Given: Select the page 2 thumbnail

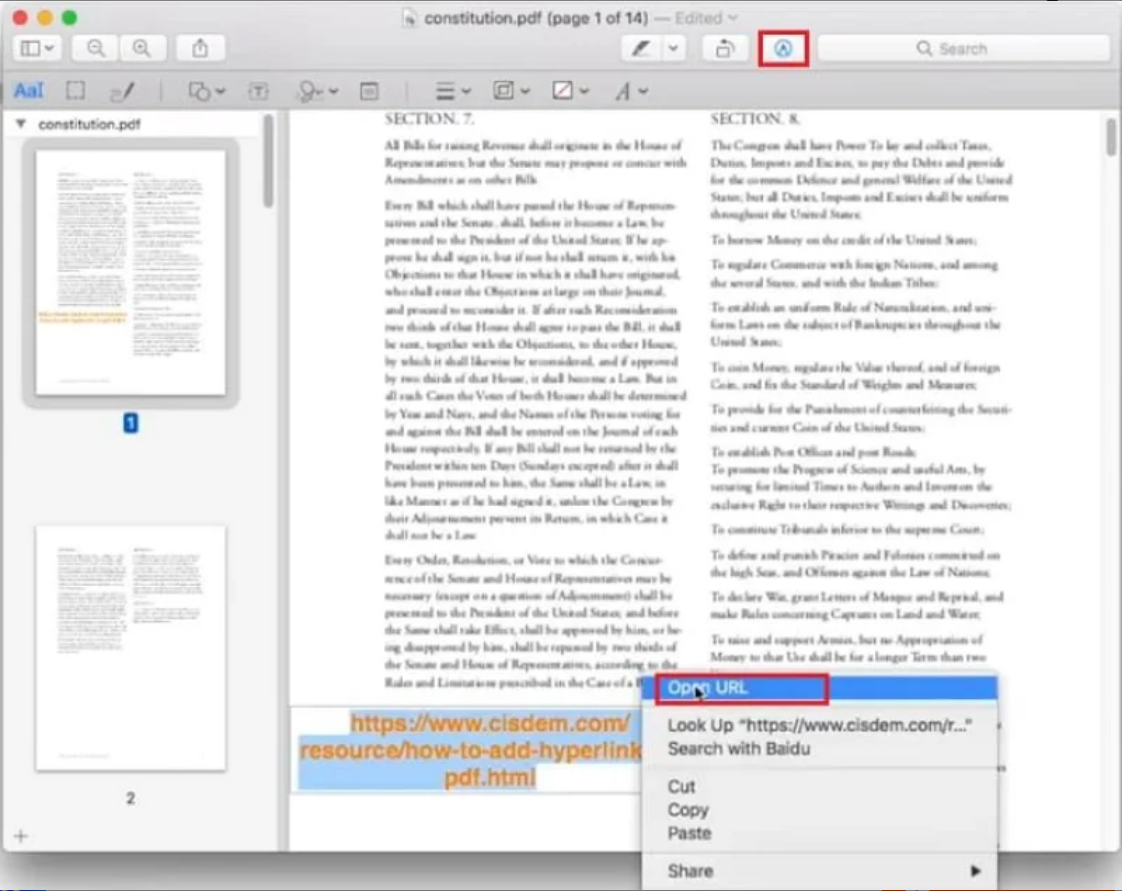Looking at the screenshot, I should click(x=130, y=647).
